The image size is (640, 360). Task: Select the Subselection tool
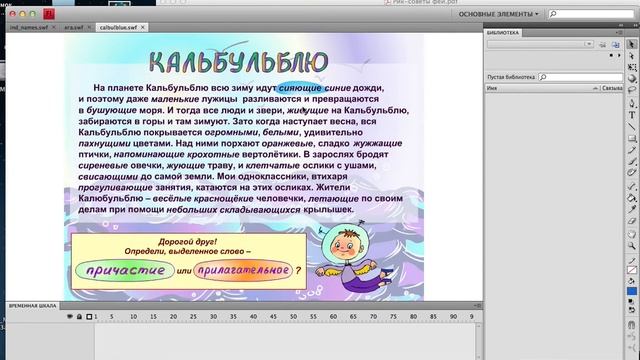click(x=631, y=56)
